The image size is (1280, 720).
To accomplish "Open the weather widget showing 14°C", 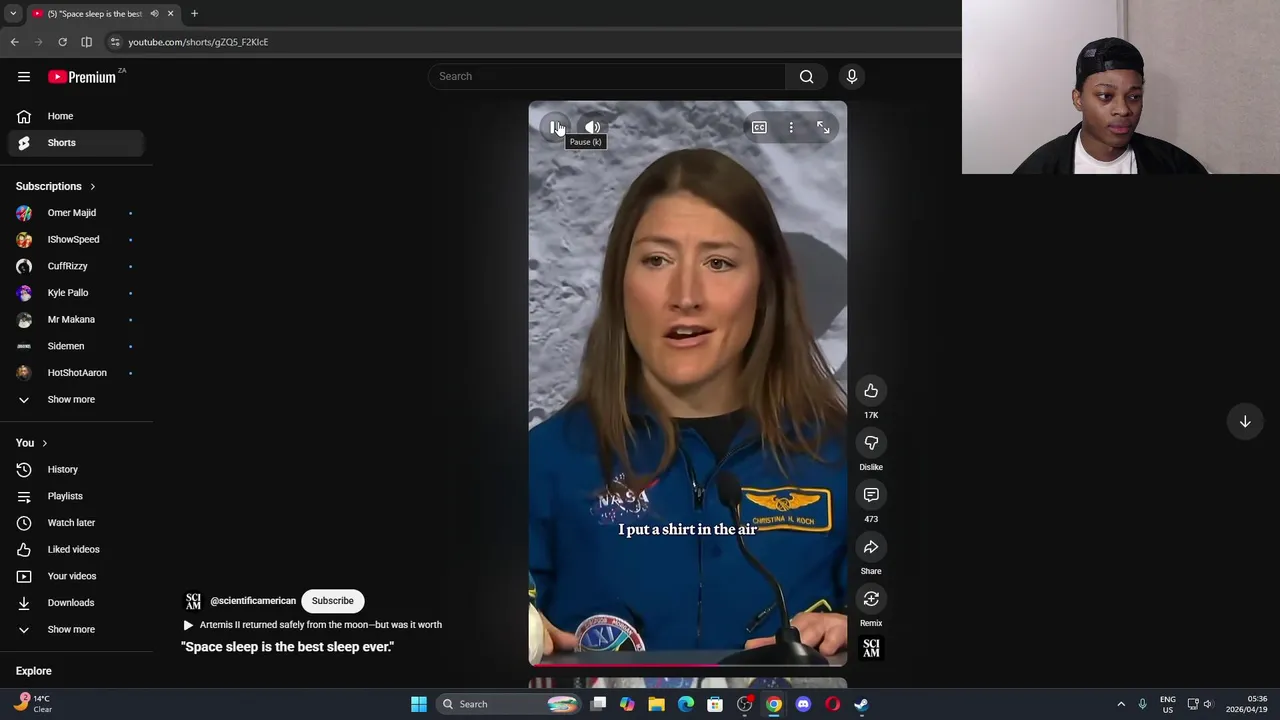I will point(32,704).
